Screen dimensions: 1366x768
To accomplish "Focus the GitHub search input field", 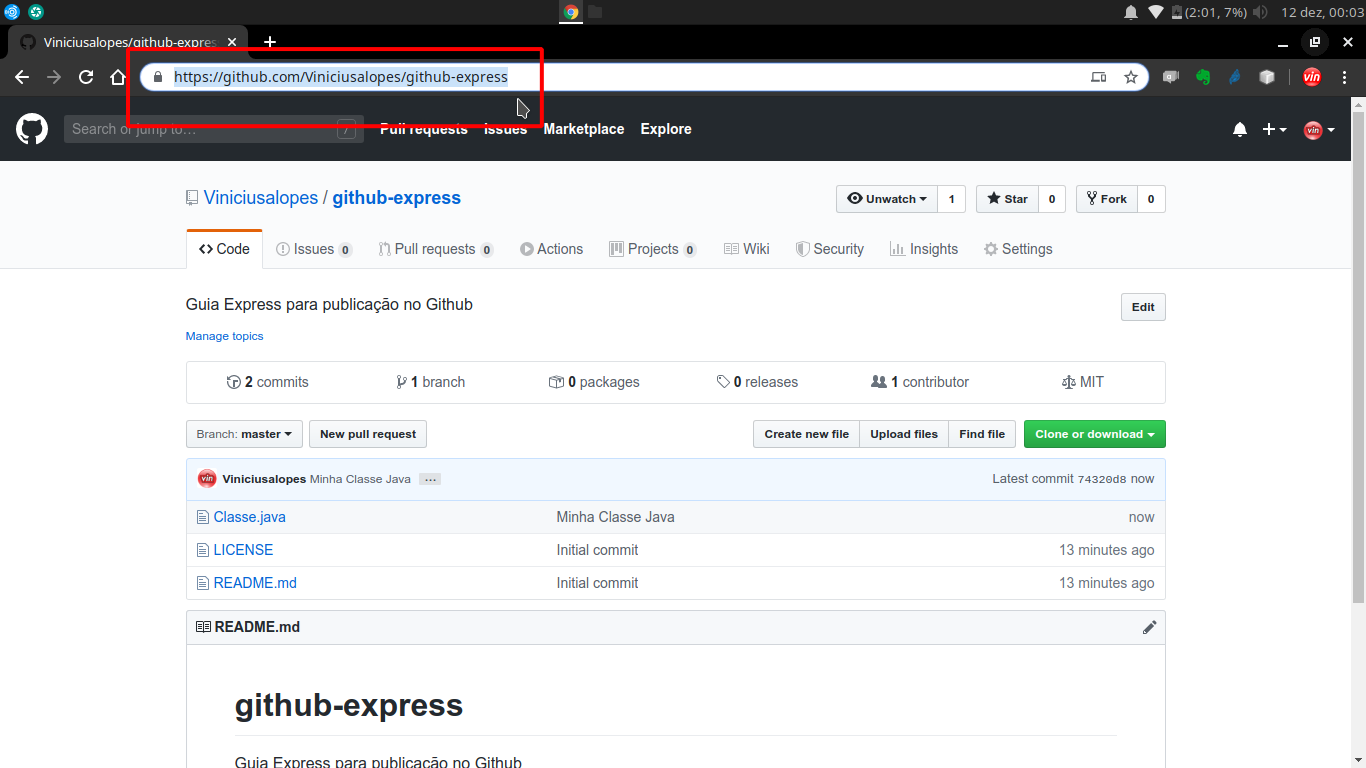I will point(212,129).
